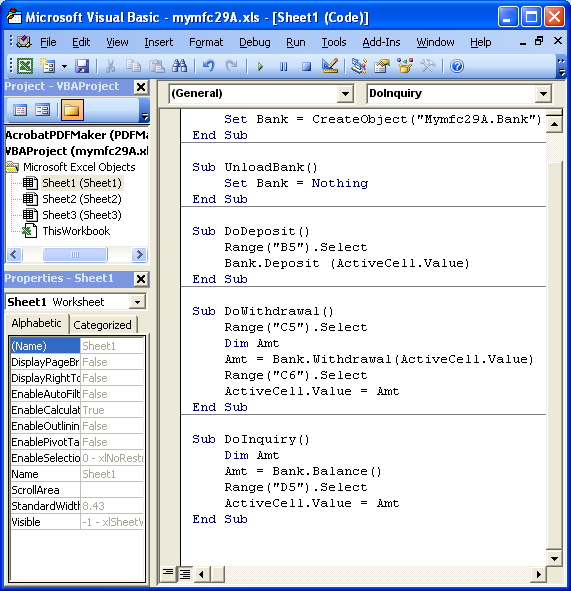571x591 pixels.
Task: Toggle Procedure View button at bottom-left
Action: [x=168, y=574]
